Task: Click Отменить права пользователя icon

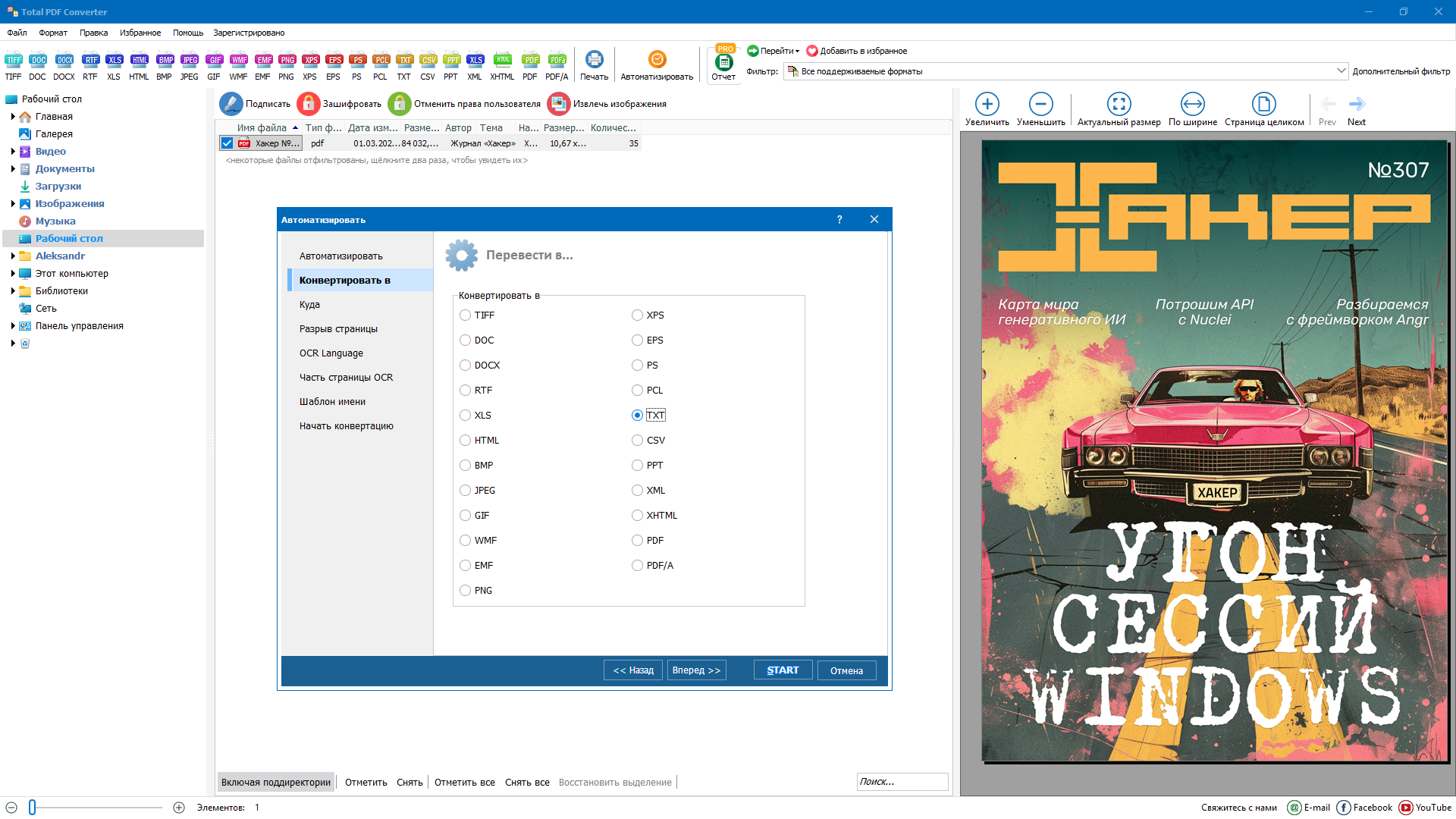Action: [400, 104]
